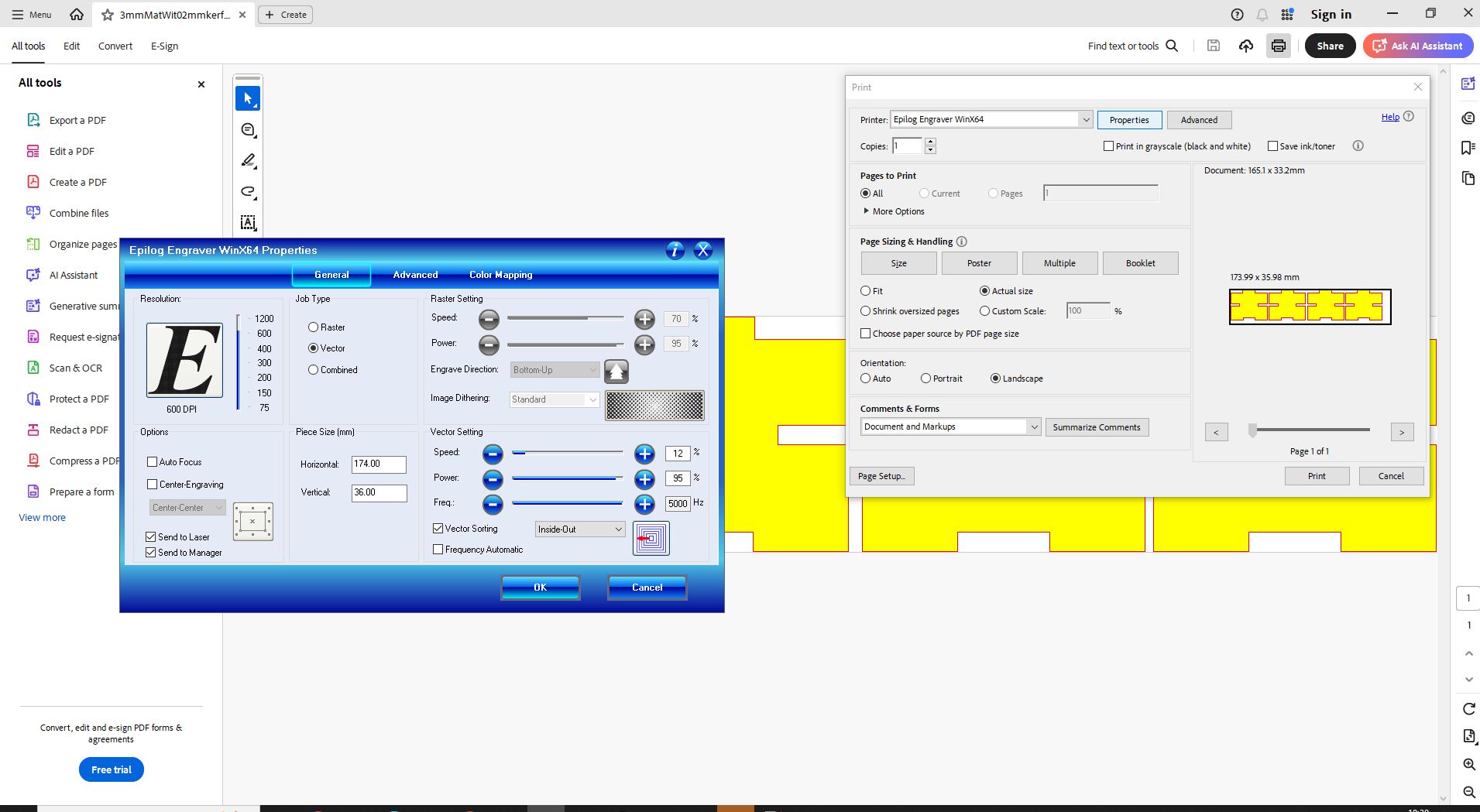
Task: Expand More Options under Pages to Print
Action: (893, 211)
